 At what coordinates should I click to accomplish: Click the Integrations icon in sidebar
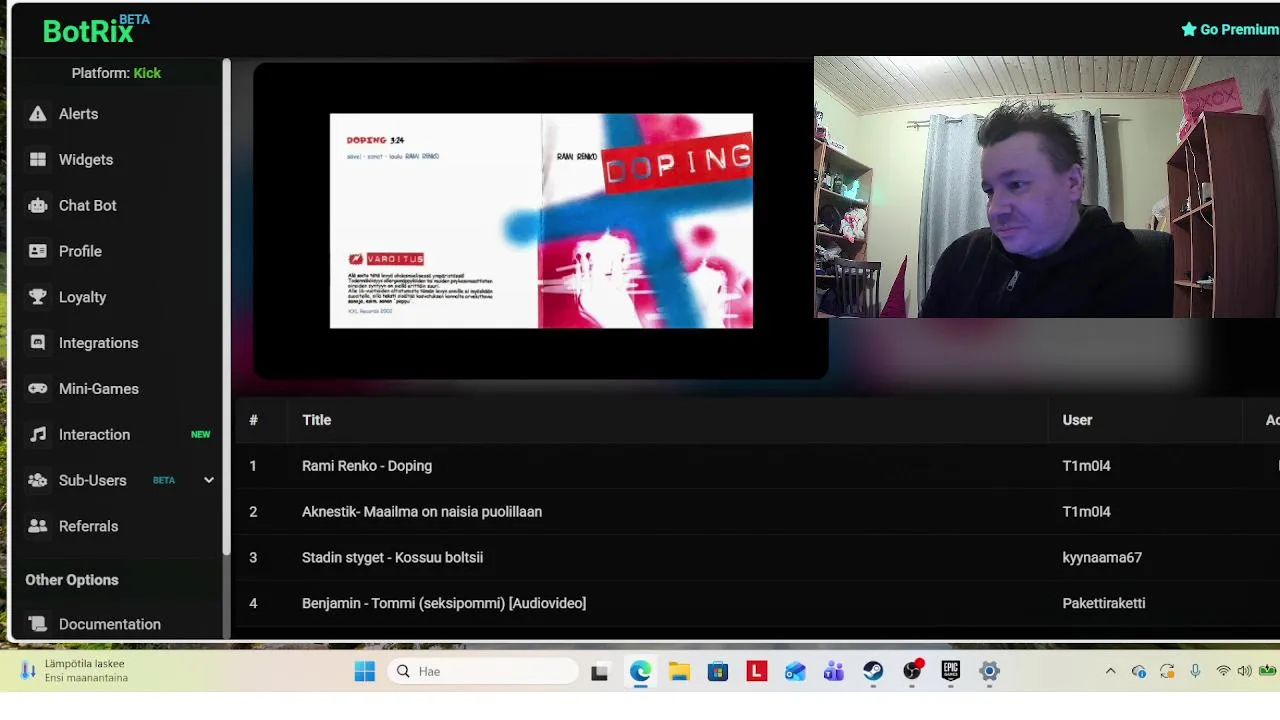38,343
